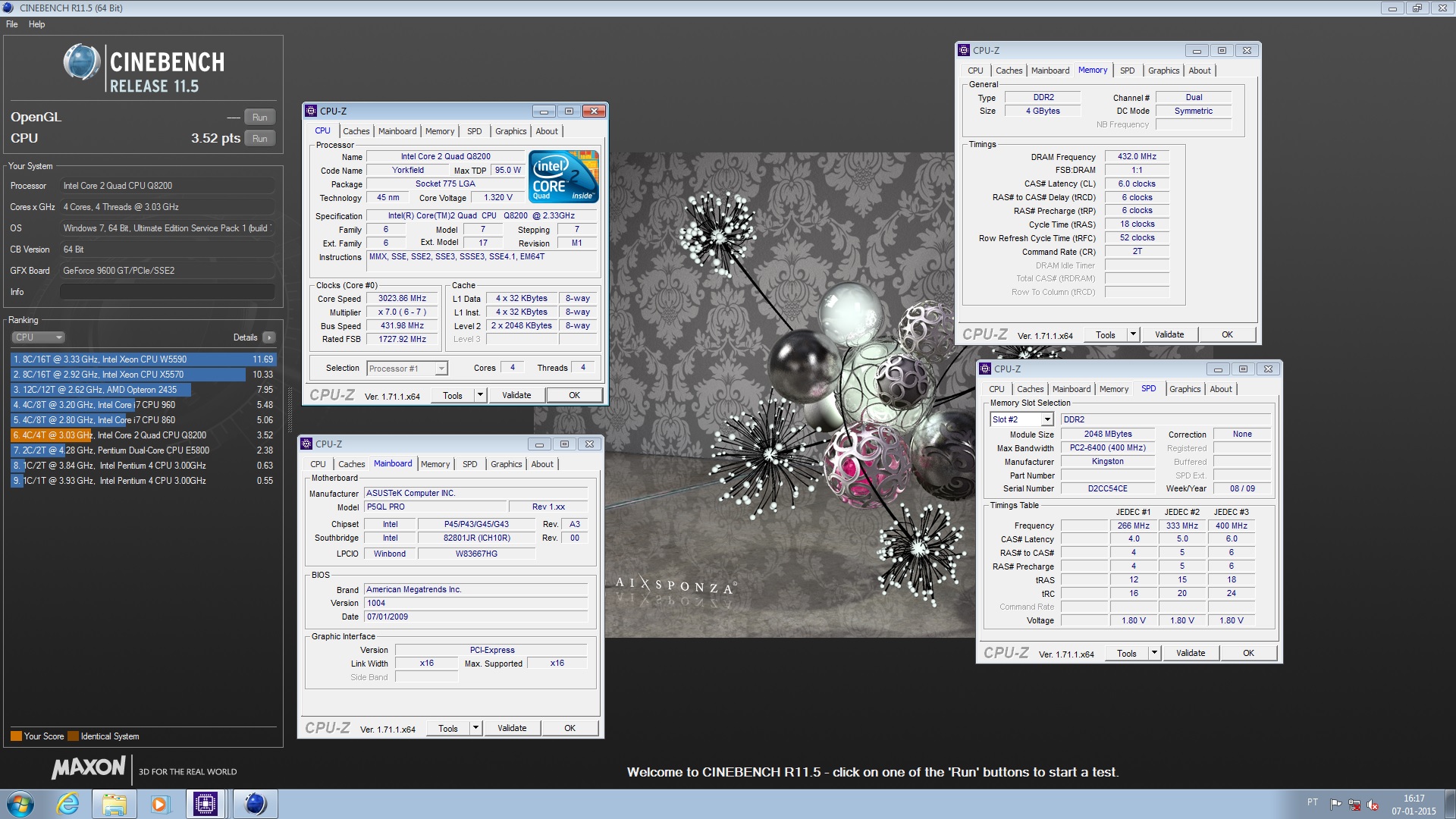The height and width of the screenshot is (819, 1456).
Task: Click the Info input field
Action: [167, 292]
